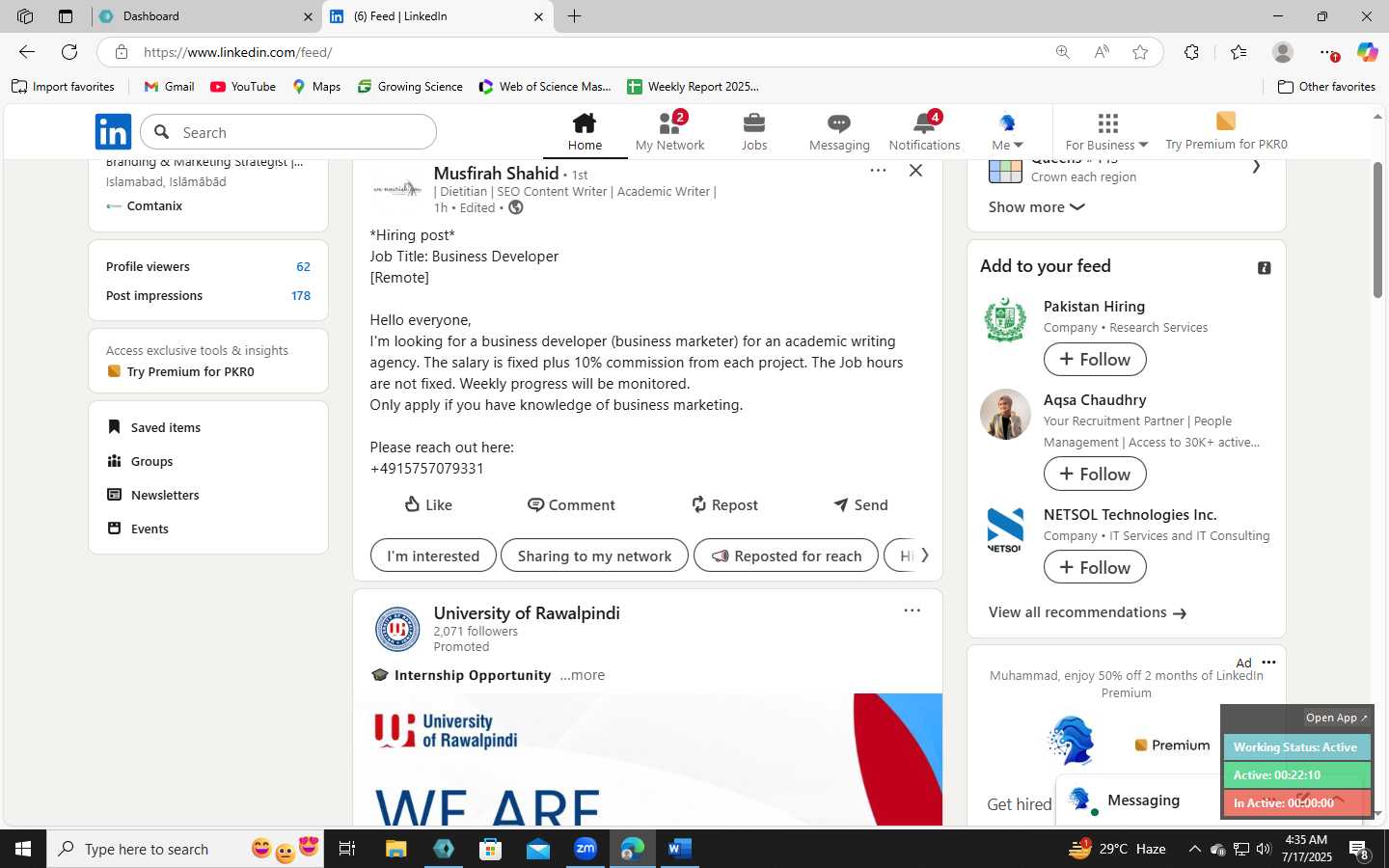Open the Queens game chevron

1255,167
